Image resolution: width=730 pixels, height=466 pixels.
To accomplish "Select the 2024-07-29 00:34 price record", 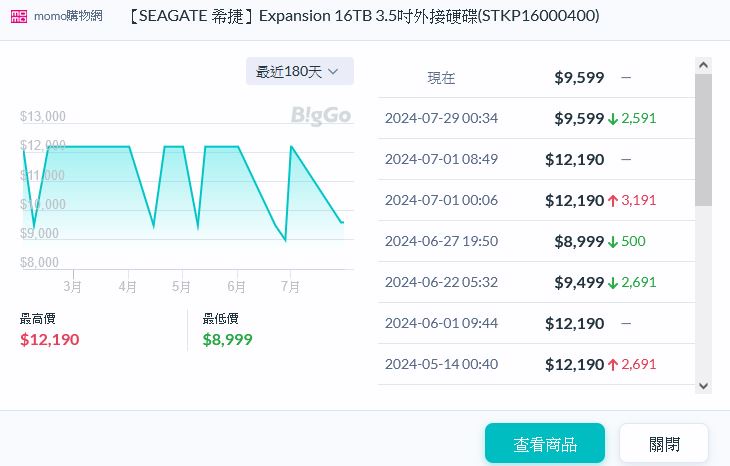I will click(441, 118).
